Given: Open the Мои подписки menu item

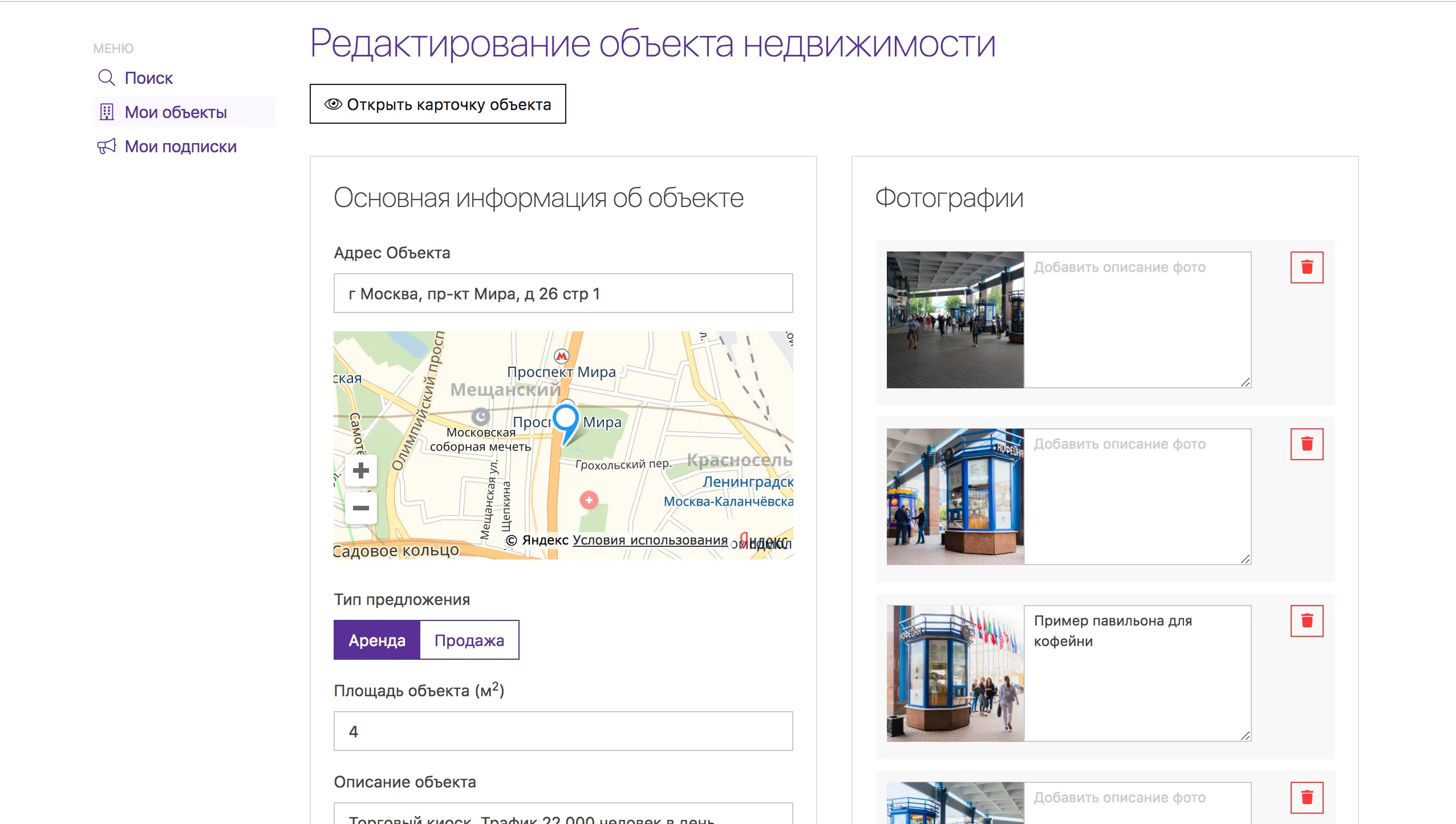Looking at the screenshot, I should (180, 146).
